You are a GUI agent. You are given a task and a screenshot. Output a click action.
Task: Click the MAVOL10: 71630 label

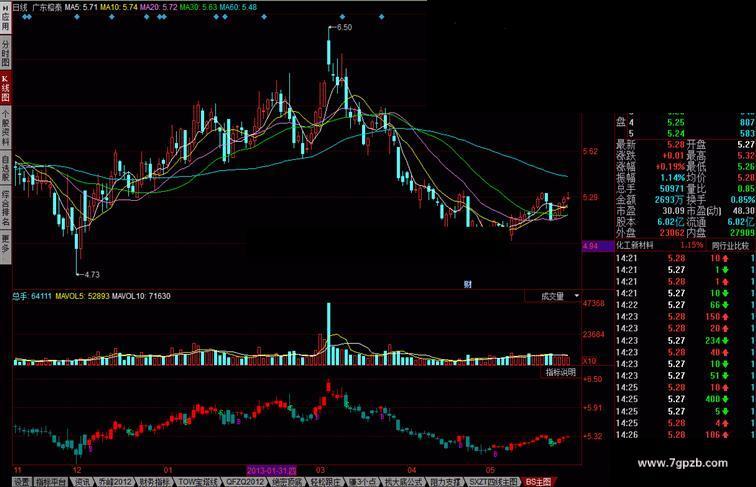point(141,296)
